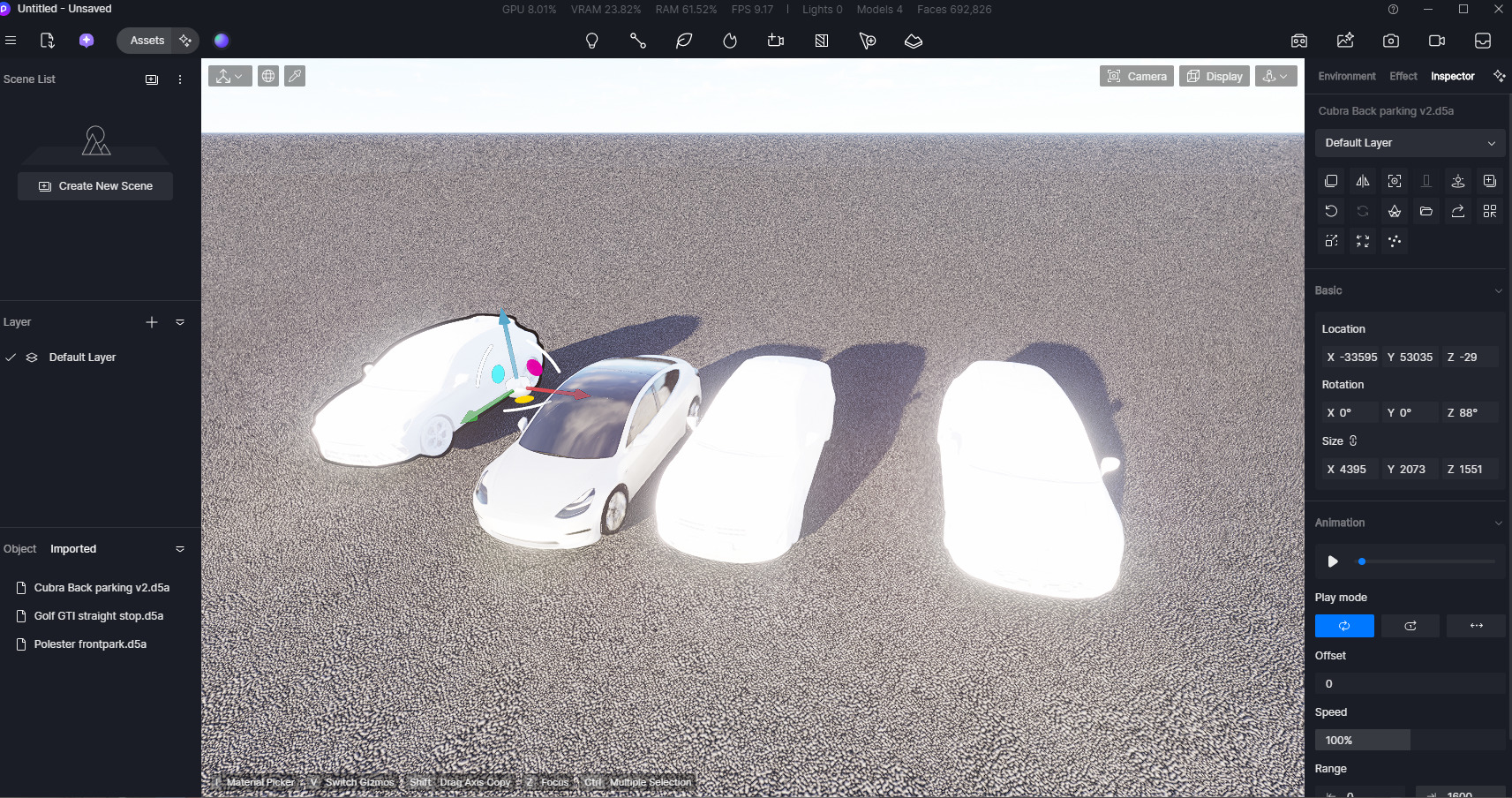The width and height of the screenshot is (1512, 798).
Task: Switch to the Effect tab
Action: pyautogui.click(x=1403, y=77)
